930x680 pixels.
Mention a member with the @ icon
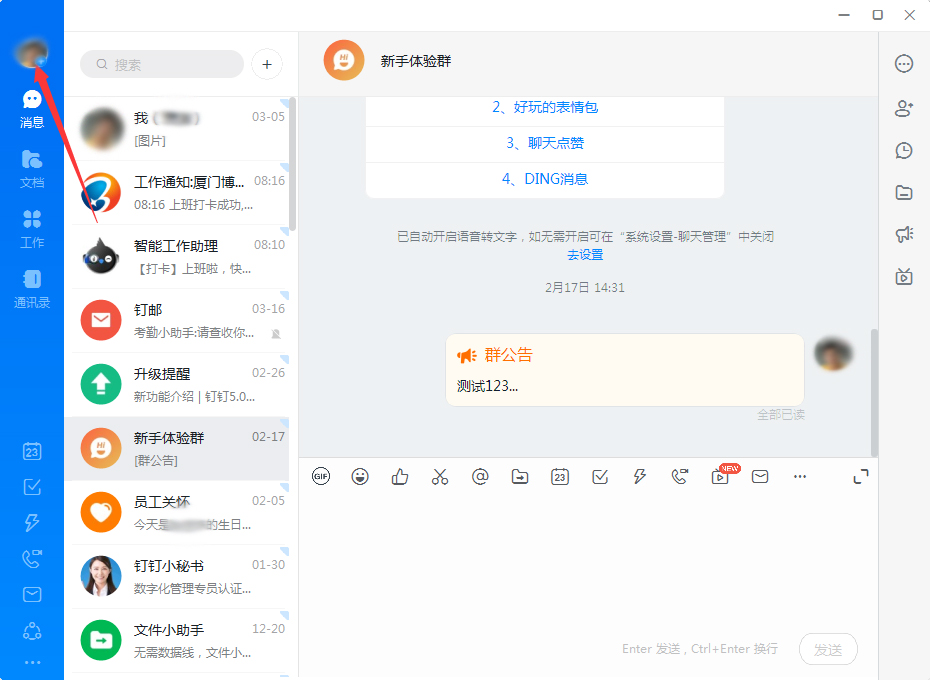tap(480, 477)
